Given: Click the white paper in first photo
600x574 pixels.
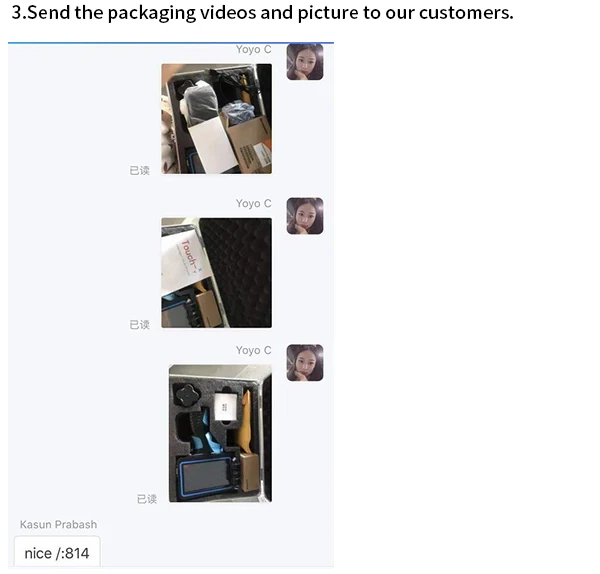Looking at the screenshot, I should (x=215, y=145).
